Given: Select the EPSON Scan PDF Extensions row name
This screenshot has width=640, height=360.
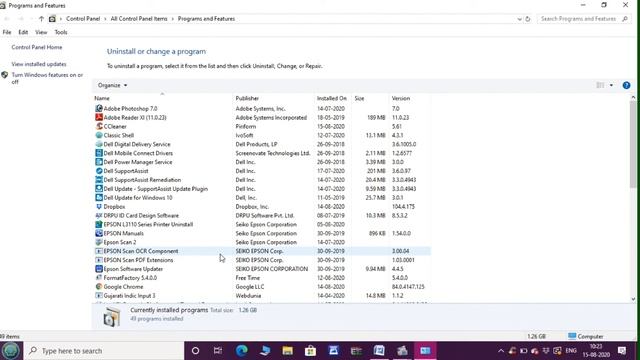Looking at the screenshot, I should [138, 260].
